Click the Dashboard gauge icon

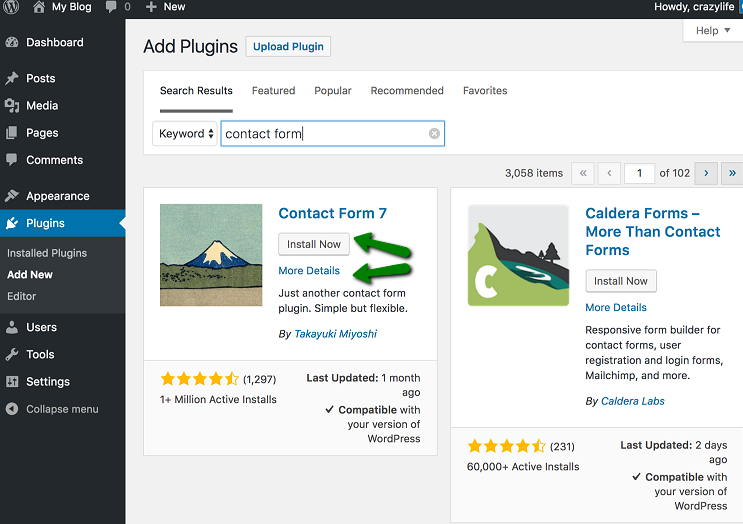tap(12, 42)
